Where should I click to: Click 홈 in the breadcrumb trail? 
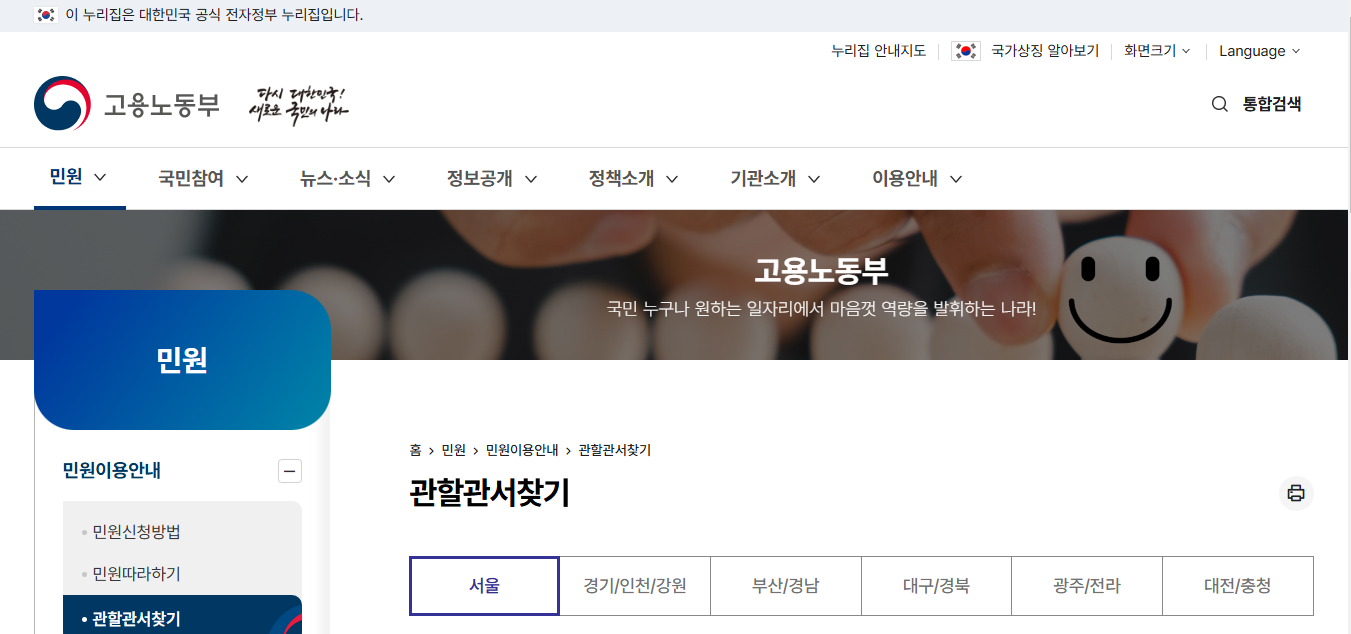coord(415,450)
